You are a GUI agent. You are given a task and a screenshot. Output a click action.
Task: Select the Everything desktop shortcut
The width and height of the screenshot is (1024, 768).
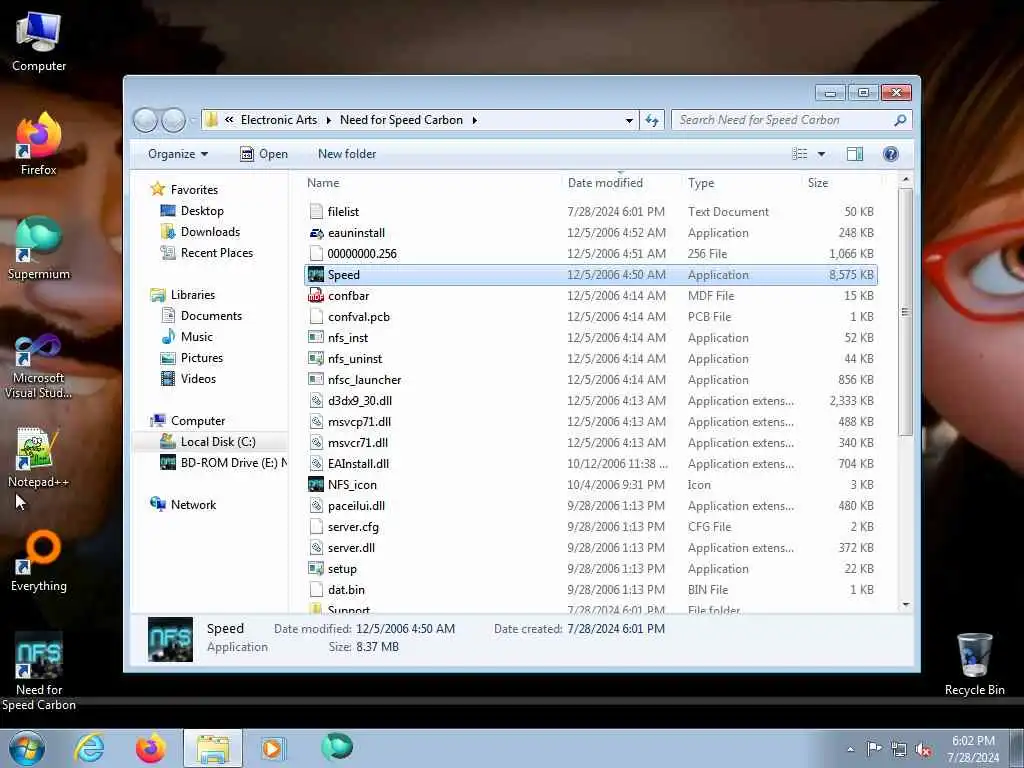[39, 560]
